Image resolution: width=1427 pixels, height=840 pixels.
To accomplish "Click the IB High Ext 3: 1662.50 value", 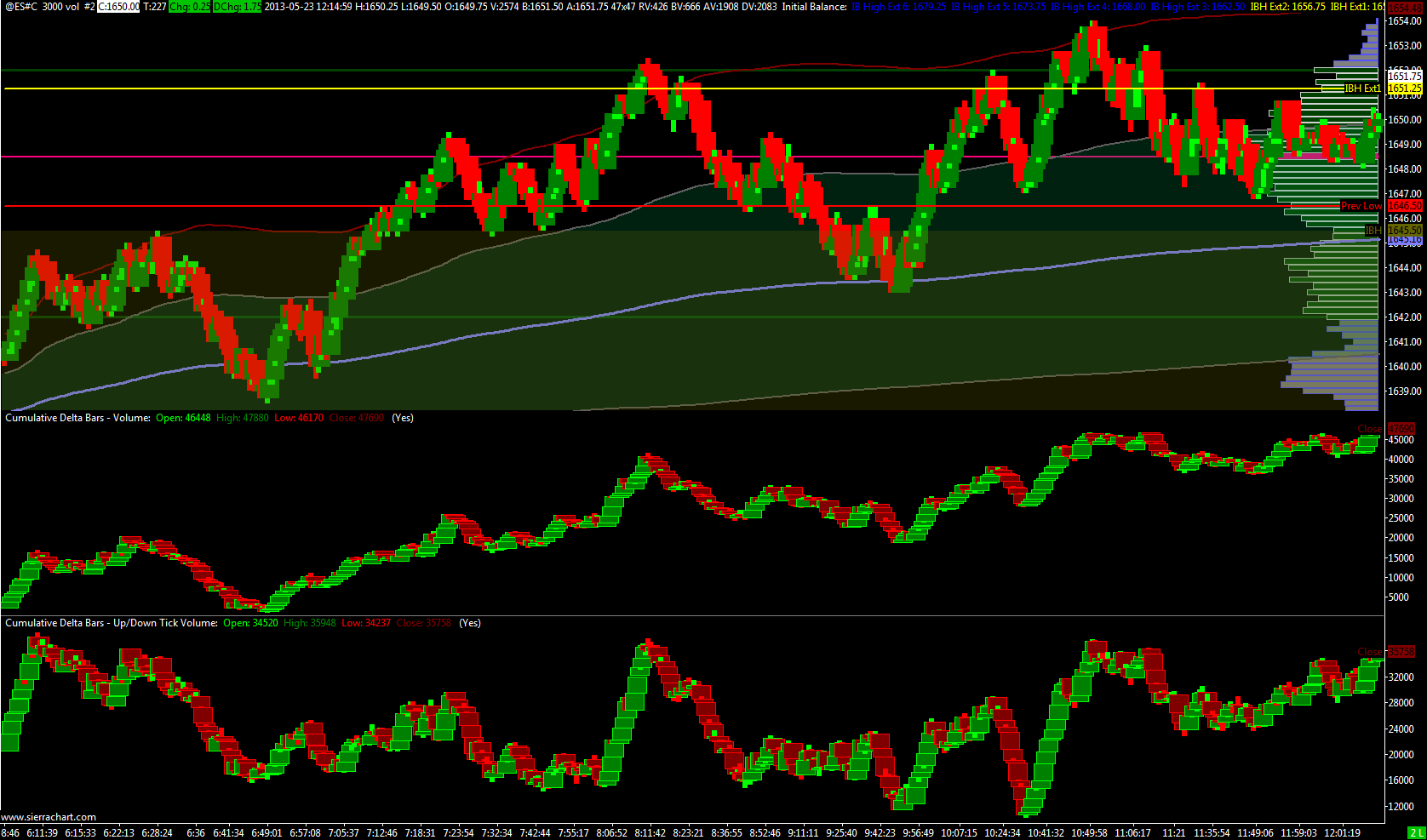I will click(x=1198, y=7).
